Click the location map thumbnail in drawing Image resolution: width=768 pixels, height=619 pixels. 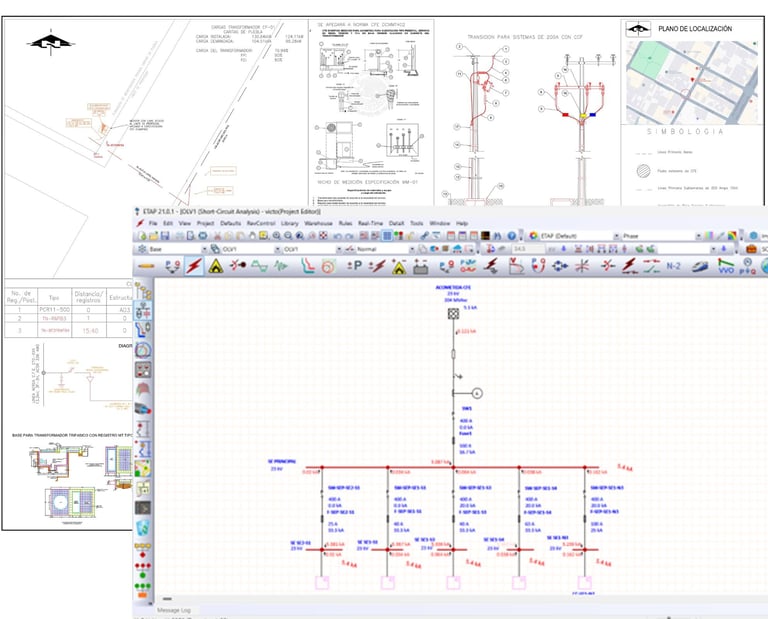tap(692, 82)
